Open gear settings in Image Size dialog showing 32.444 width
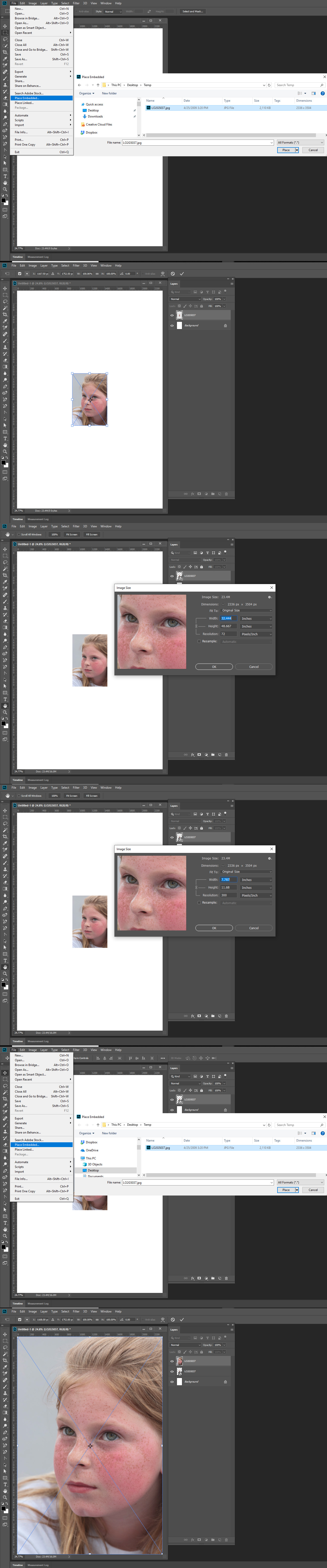The width and height of the screenshot is (327, 1568). 270,597
